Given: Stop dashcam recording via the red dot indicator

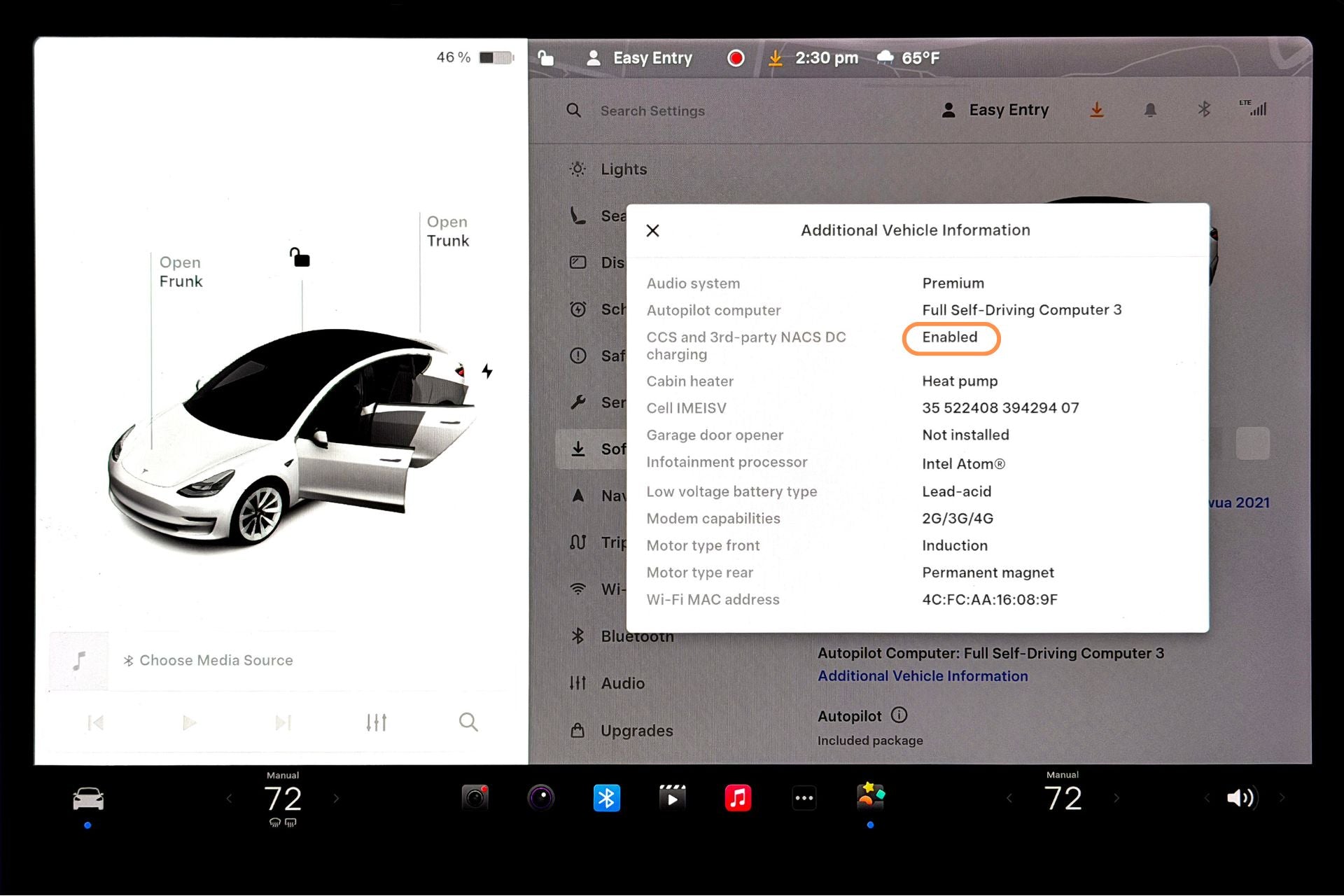Looking at the screenshot, I should [x=736, y=58].
